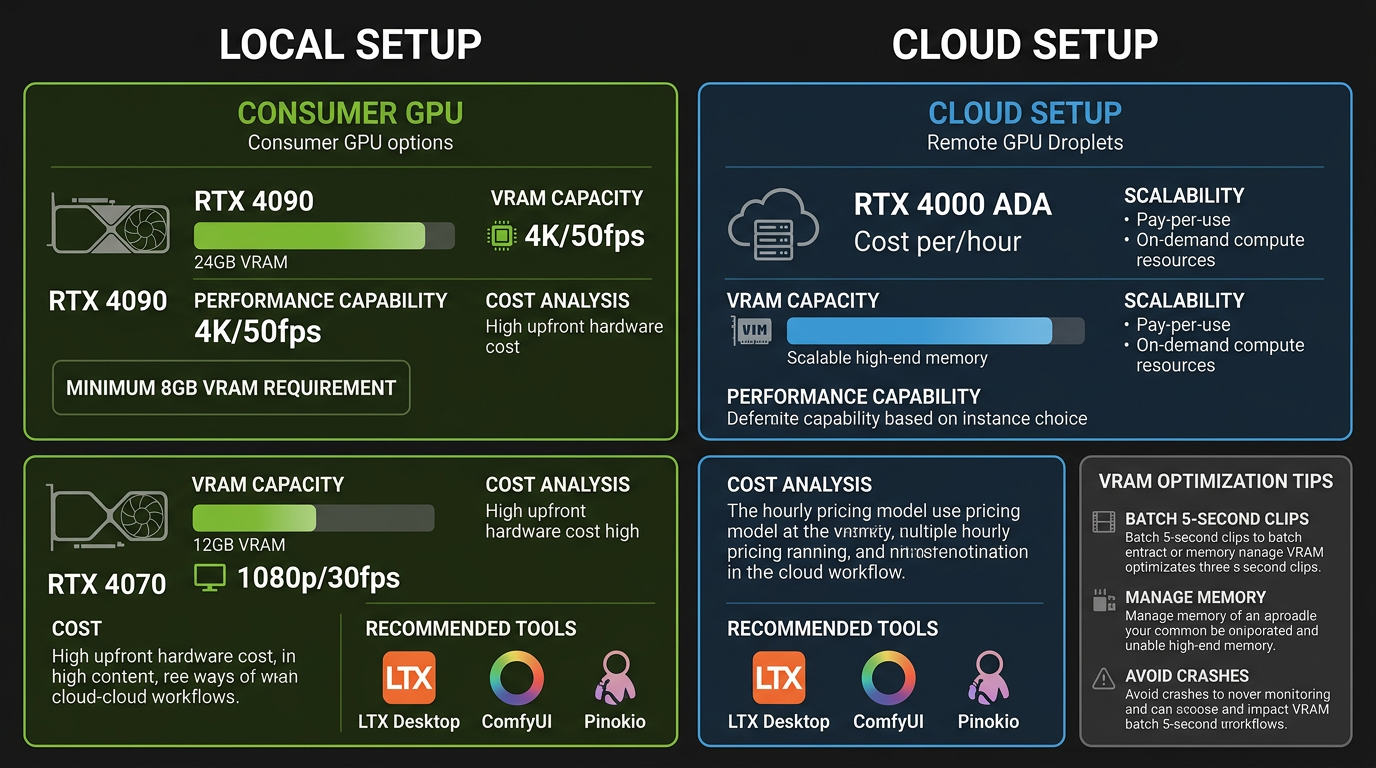Open ComfyUI icon in the RTX 4070 panel
The image size is (1376, 768).
click(517, 678)
